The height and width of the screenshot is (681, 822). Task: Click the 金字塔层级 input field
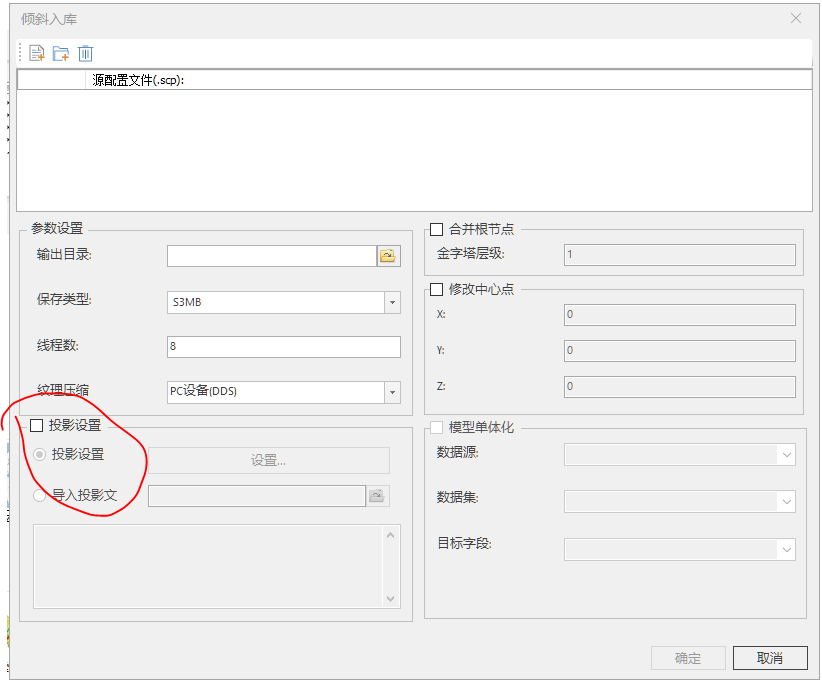tap(680, 255)
